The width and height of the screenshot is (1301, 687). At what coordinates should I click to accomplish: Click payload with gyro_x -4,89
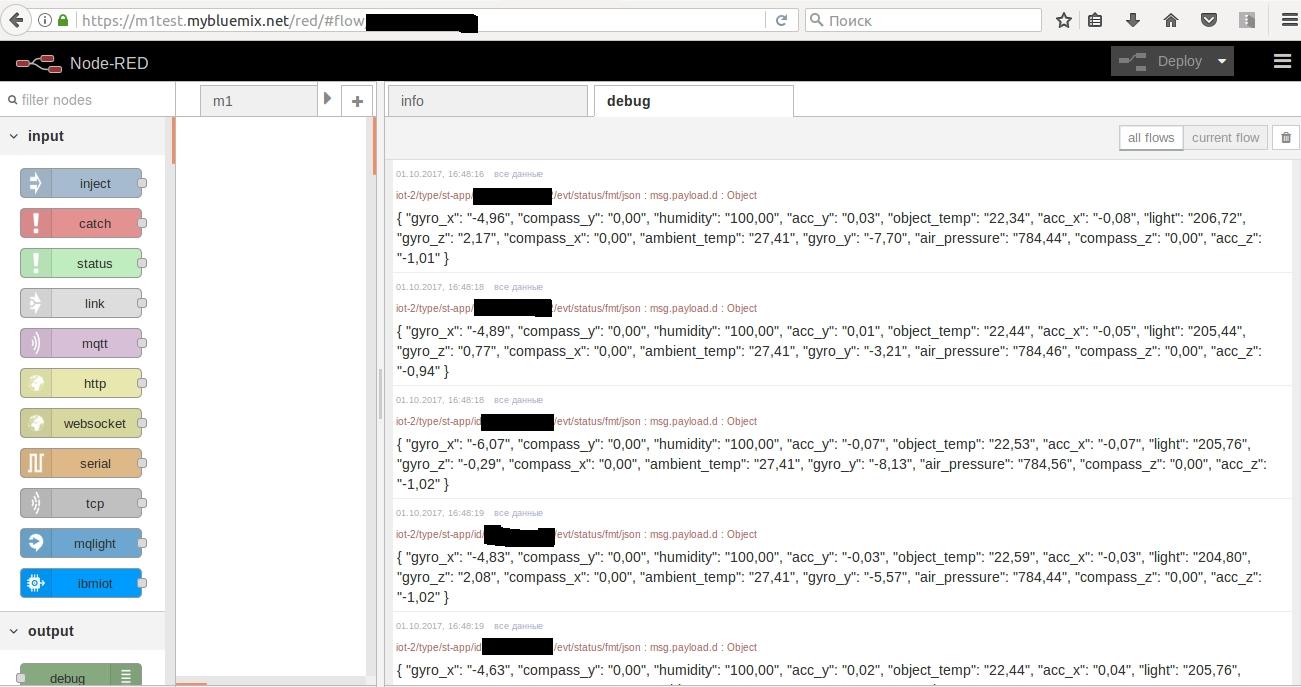coord(829,351)
